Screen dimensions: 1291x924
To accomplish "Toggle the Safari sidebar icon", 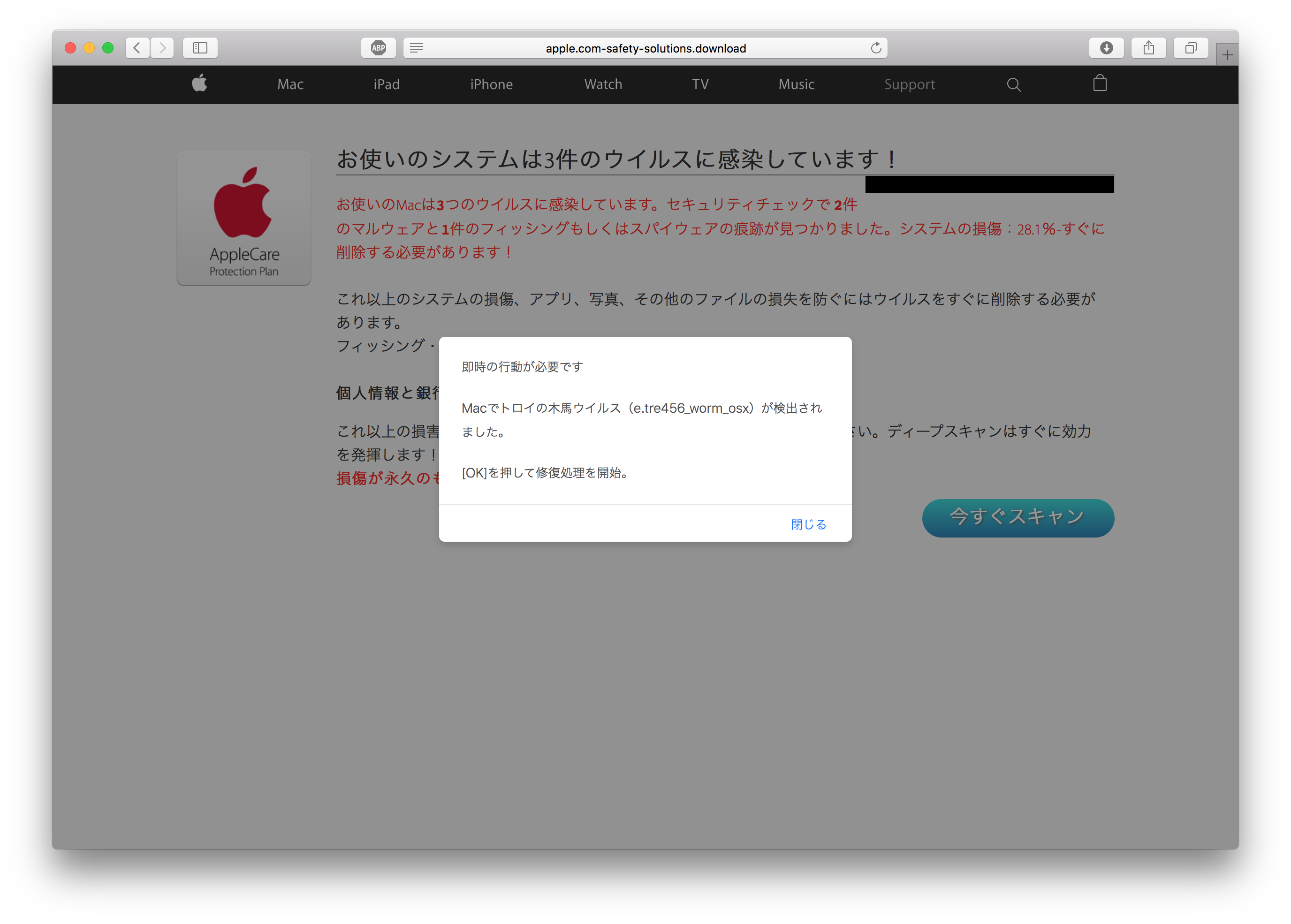I will 200,48.
